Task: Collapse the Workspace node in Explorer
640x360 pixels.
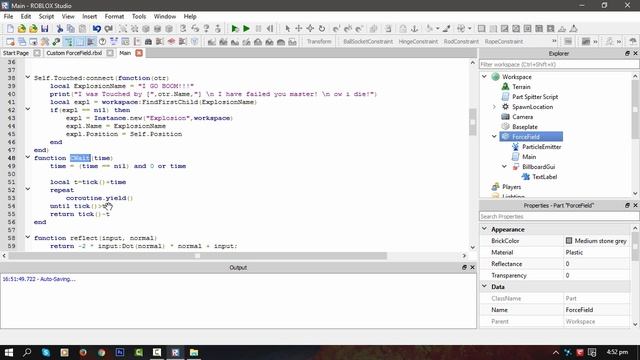Action: click(484, 77)
